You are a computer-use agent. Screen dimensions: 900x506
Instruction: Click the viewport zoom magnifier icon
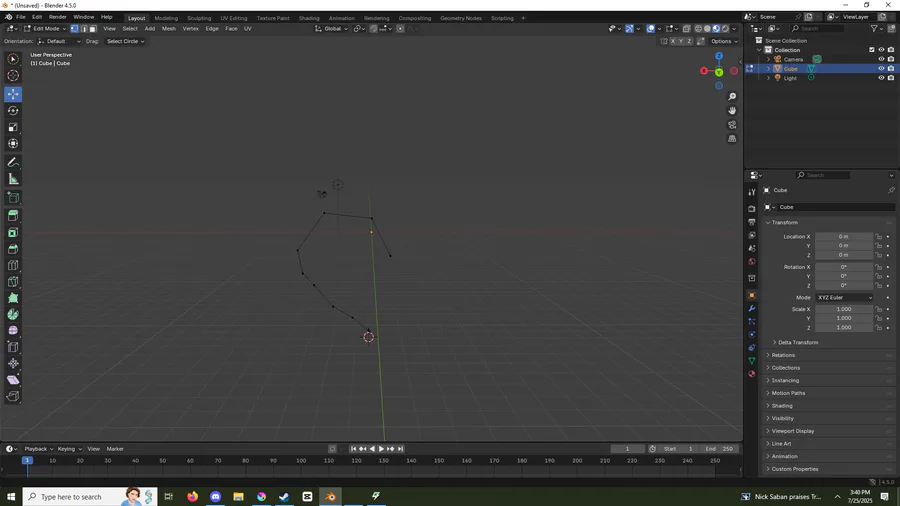(732, 97)
